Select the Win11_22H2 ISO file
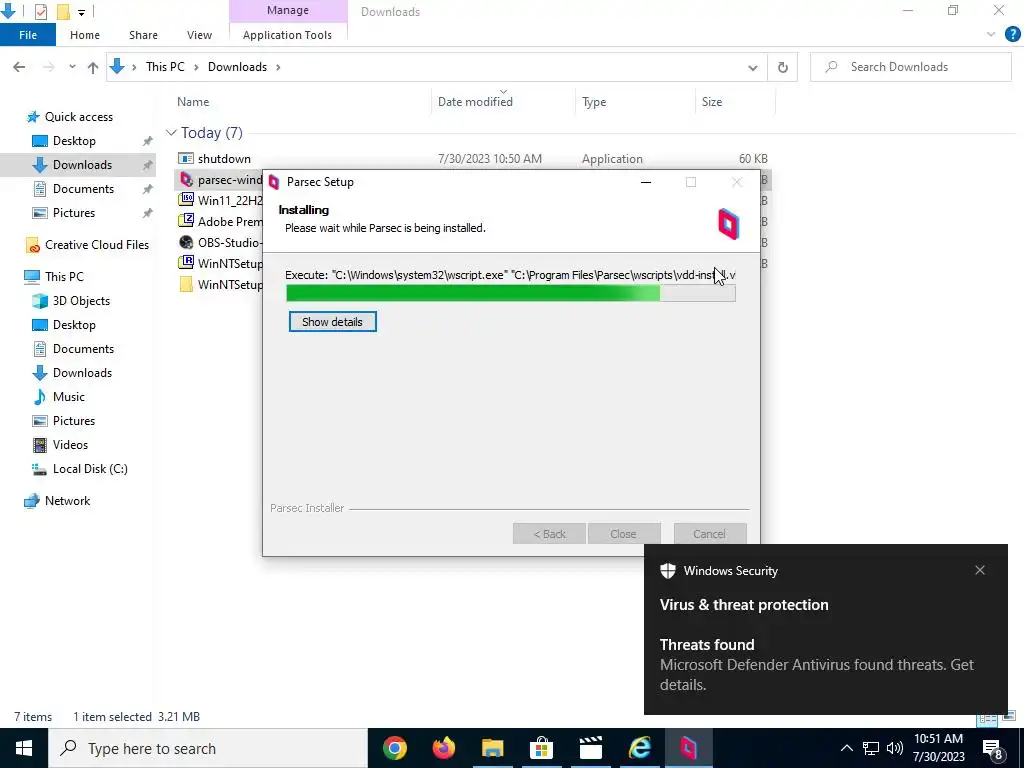 coord(221,200)
